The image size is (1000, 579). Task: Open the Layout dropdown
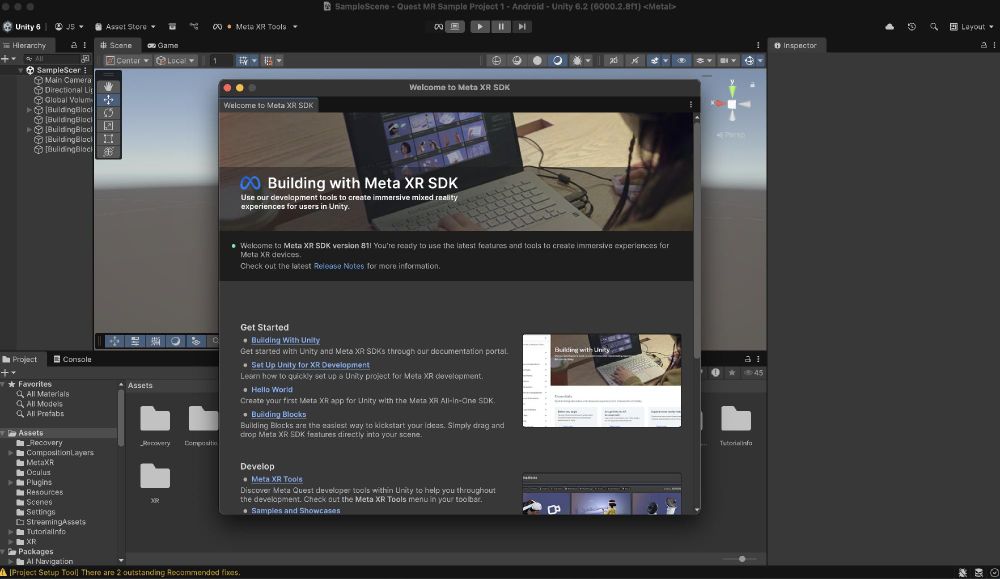(971, 27)
